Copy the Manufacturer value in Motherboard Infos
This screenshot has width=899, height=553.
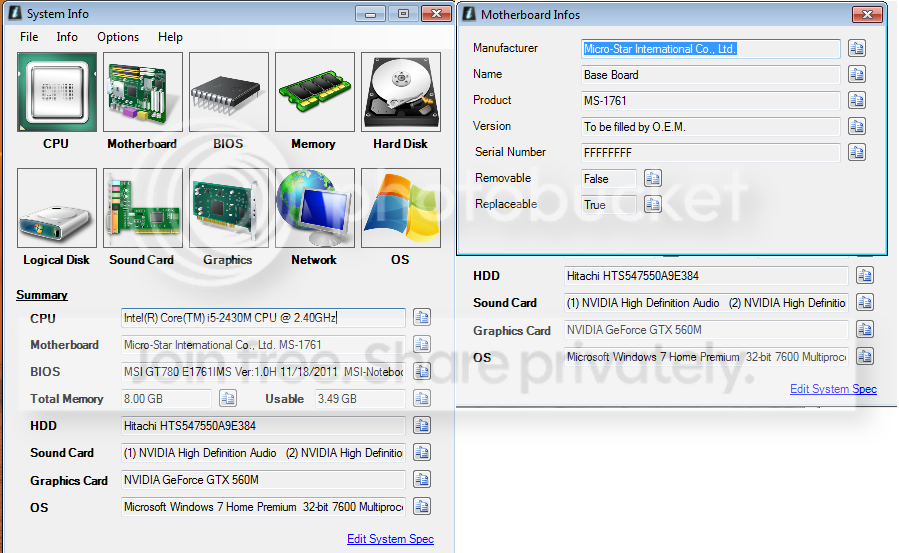(857, 49)
